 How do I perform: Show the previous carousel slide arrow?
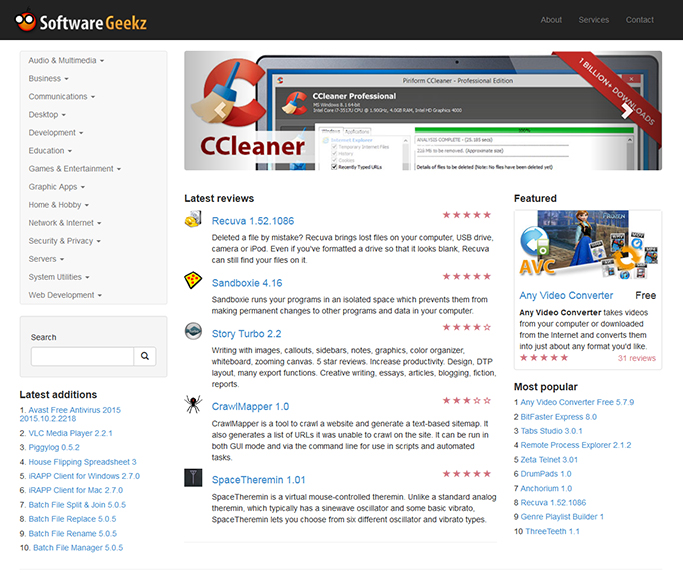click(x=220, y=110)
